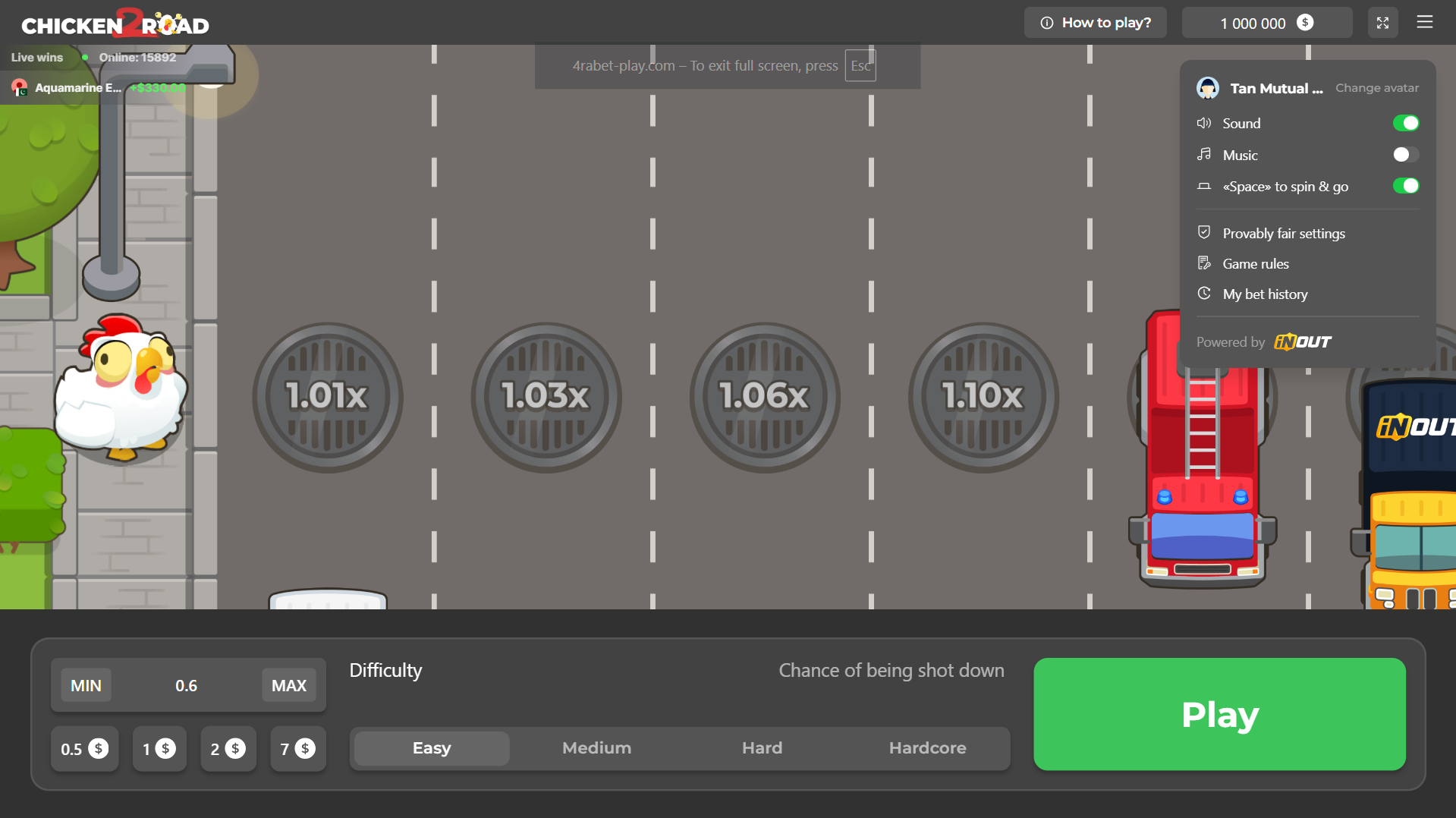
Task: Click the Change avatar link
Action: pos(1376,88)
